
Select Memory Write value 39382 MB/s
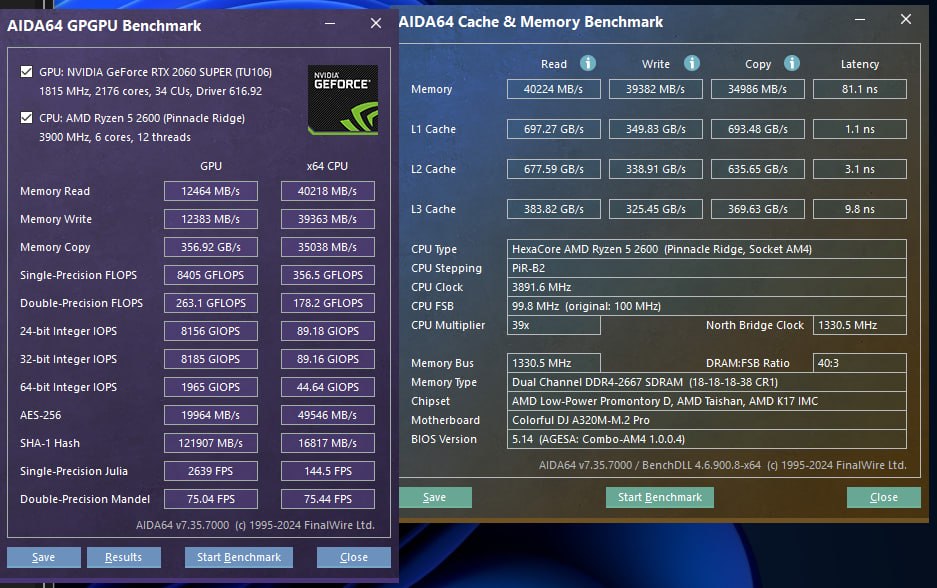(656, 89)
